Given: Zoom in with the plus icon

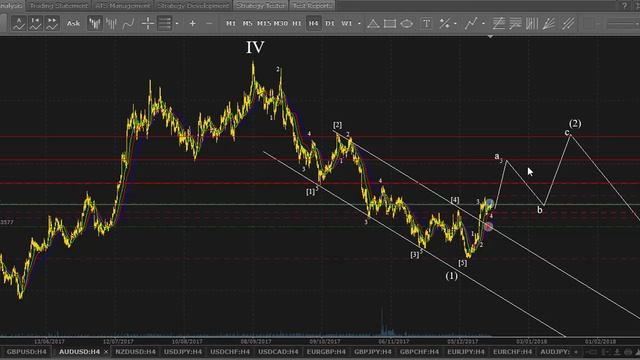Looking at the screenshot, I should pos(193,24).
